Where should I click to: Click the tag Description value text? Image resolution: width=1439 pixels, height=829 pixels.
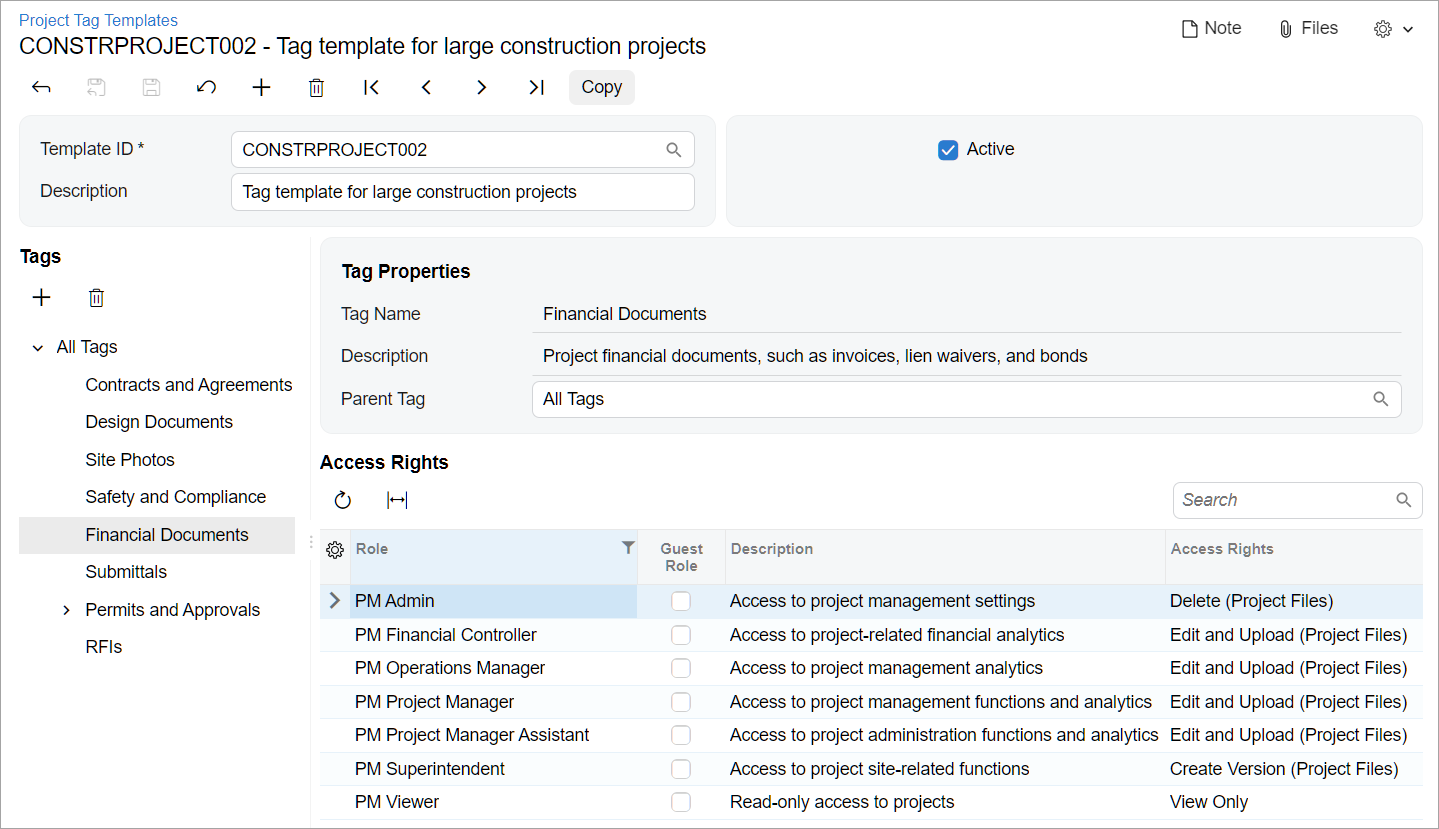815,356
